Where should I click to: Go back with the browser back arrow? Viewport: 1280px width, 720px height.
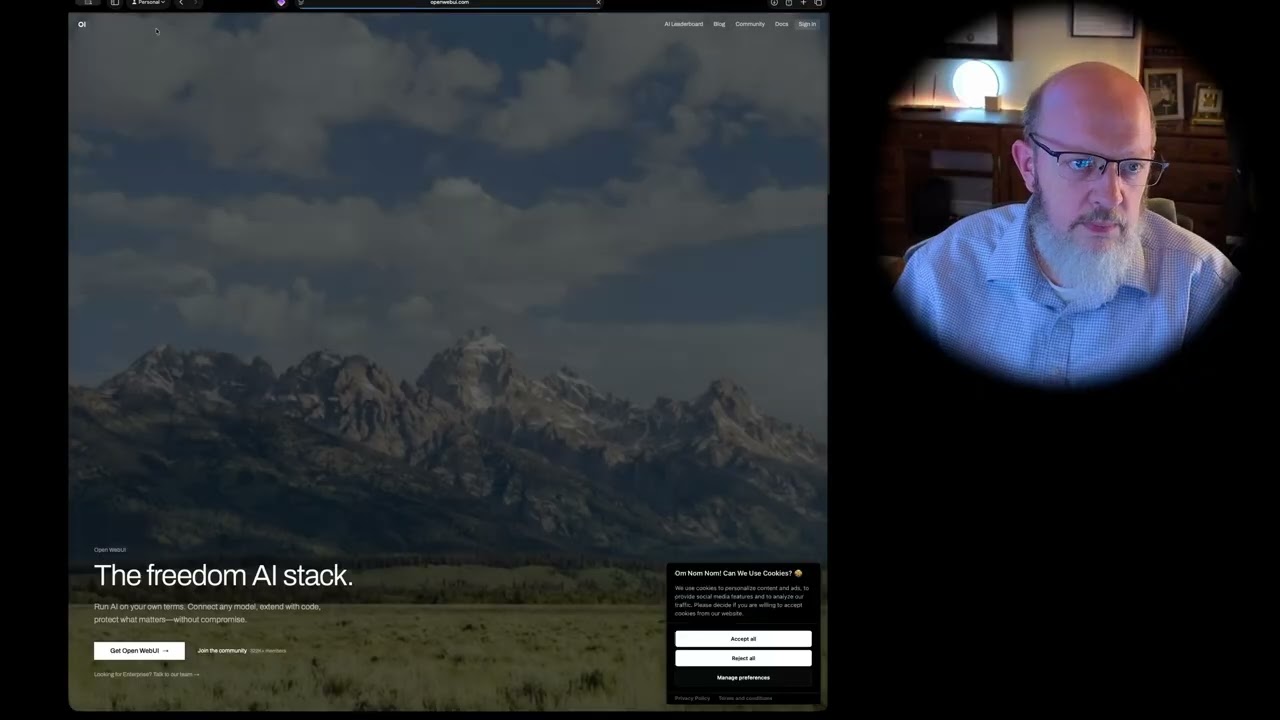(181, 3)
